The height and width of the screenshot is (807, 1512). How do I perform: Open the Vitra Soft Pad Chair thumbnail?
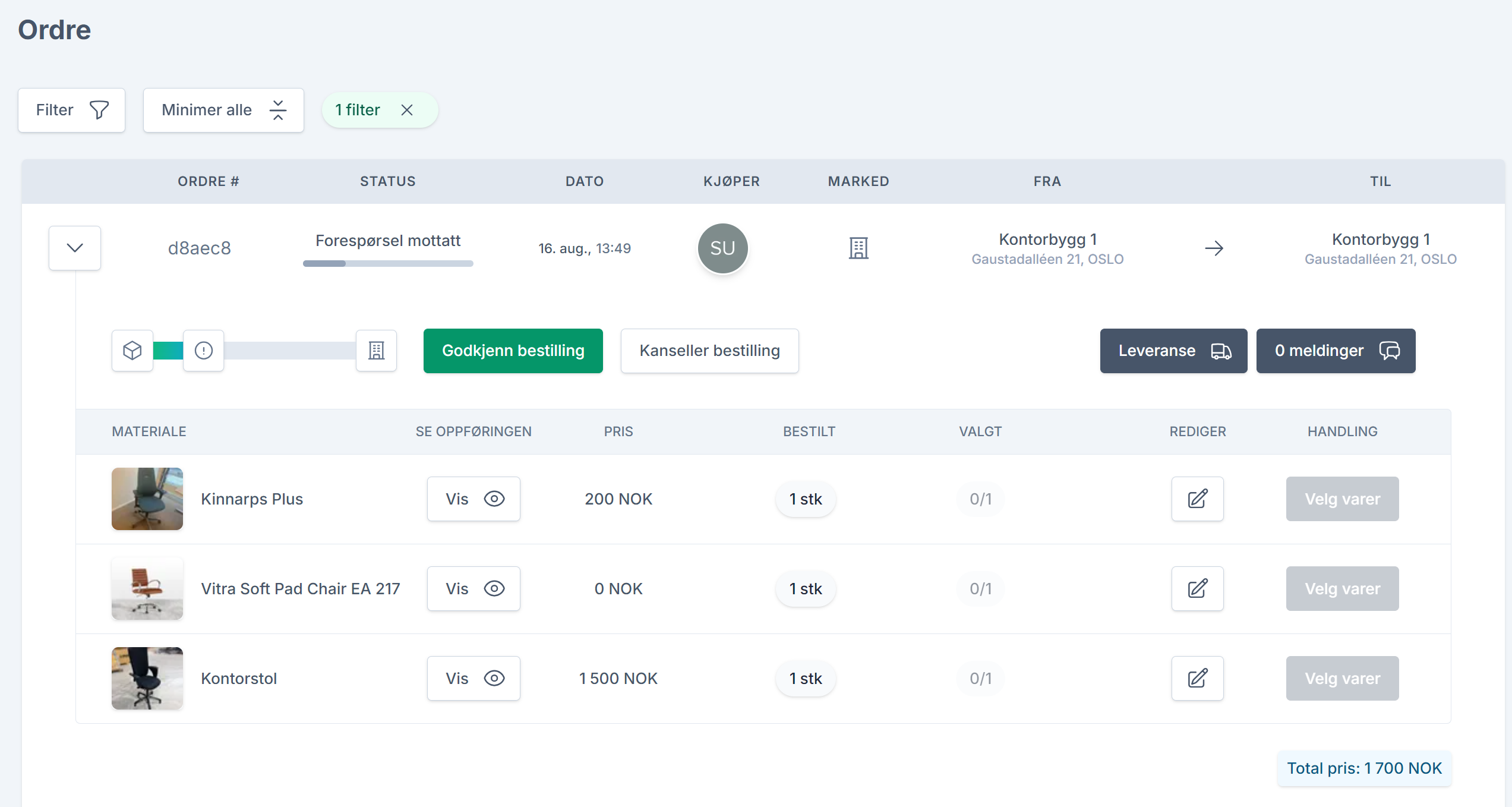[x=147, y=588]
